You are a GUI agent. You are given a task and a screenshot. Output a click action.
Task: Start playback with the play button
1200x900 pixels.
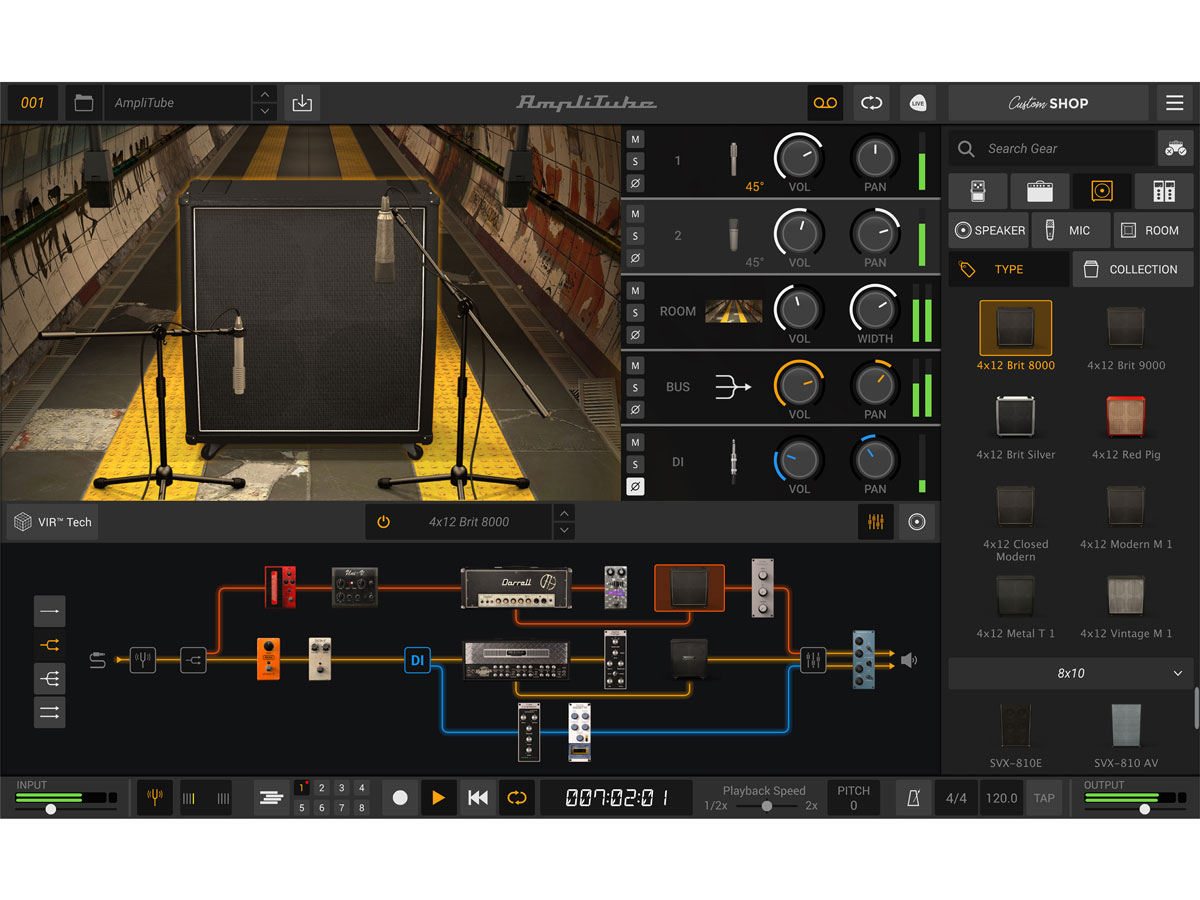tap(438, 798)
